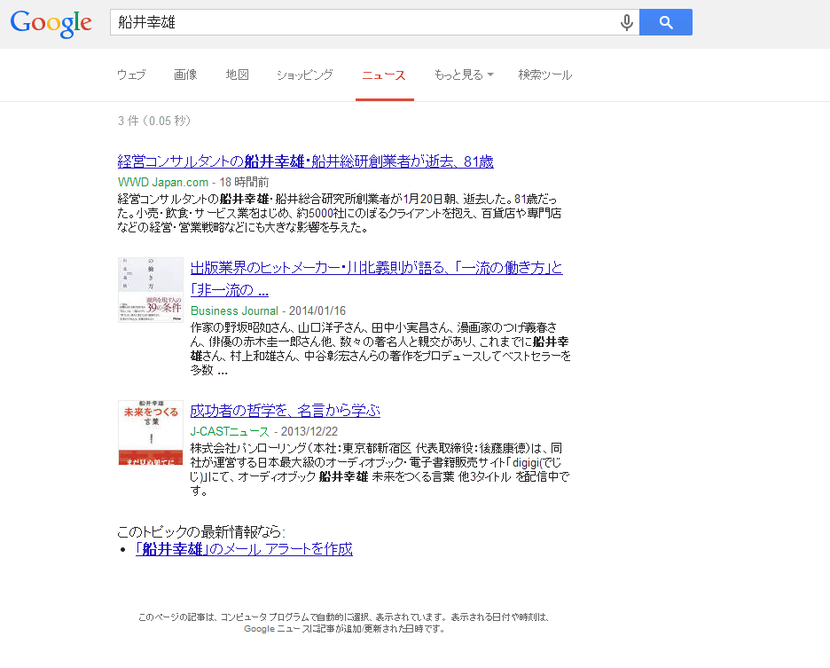Click the 3 件 (0.05 秒) result count
The height and width of the screenshot is (668, 830).
point(154,121)
